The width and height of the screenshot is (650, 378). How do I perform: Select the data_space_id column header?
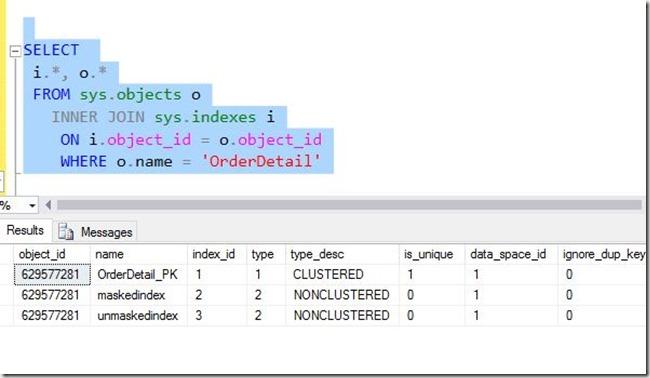click(x=511, y=254)
